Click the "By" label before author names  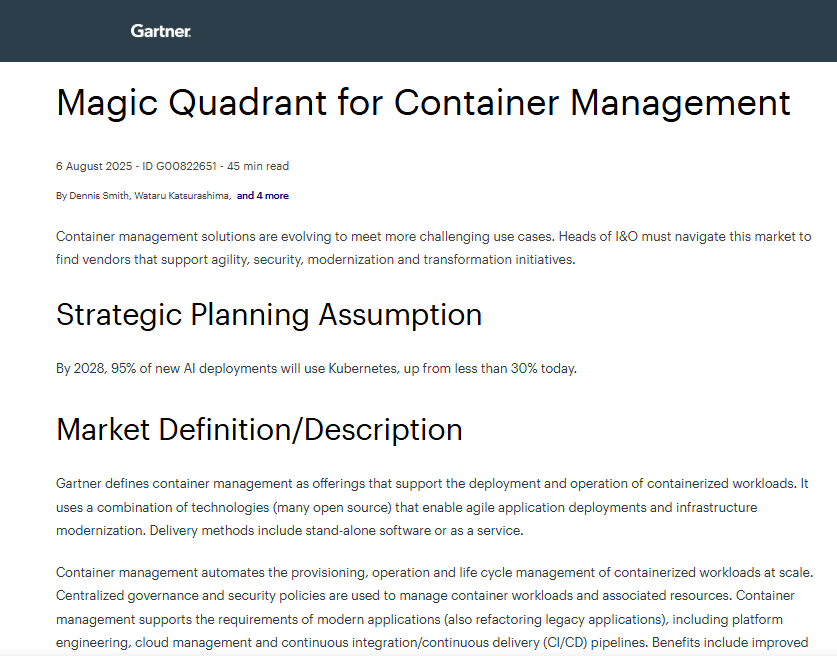click(x=61, y=196)
